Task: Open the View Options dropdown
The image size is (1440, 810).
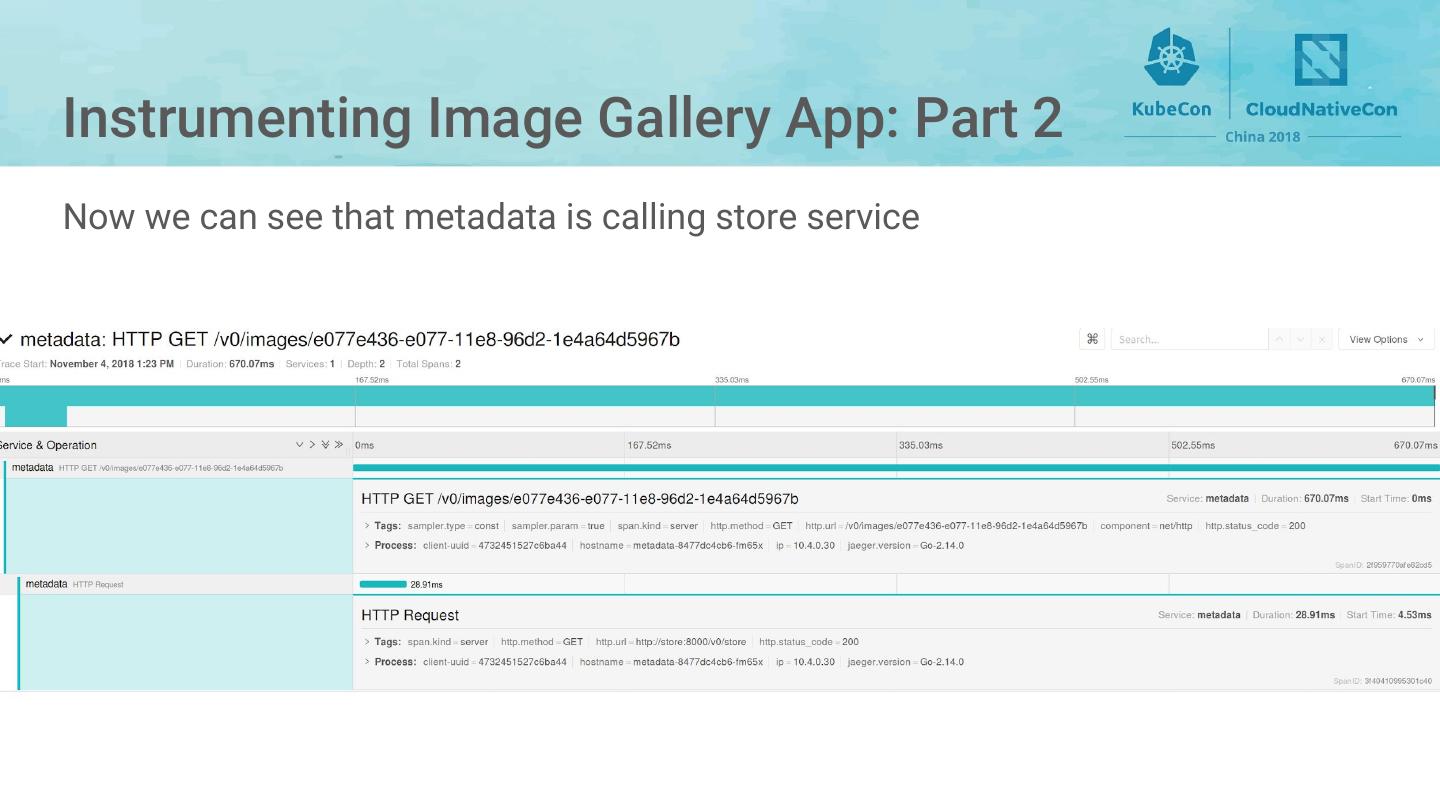Action: 1386,339
